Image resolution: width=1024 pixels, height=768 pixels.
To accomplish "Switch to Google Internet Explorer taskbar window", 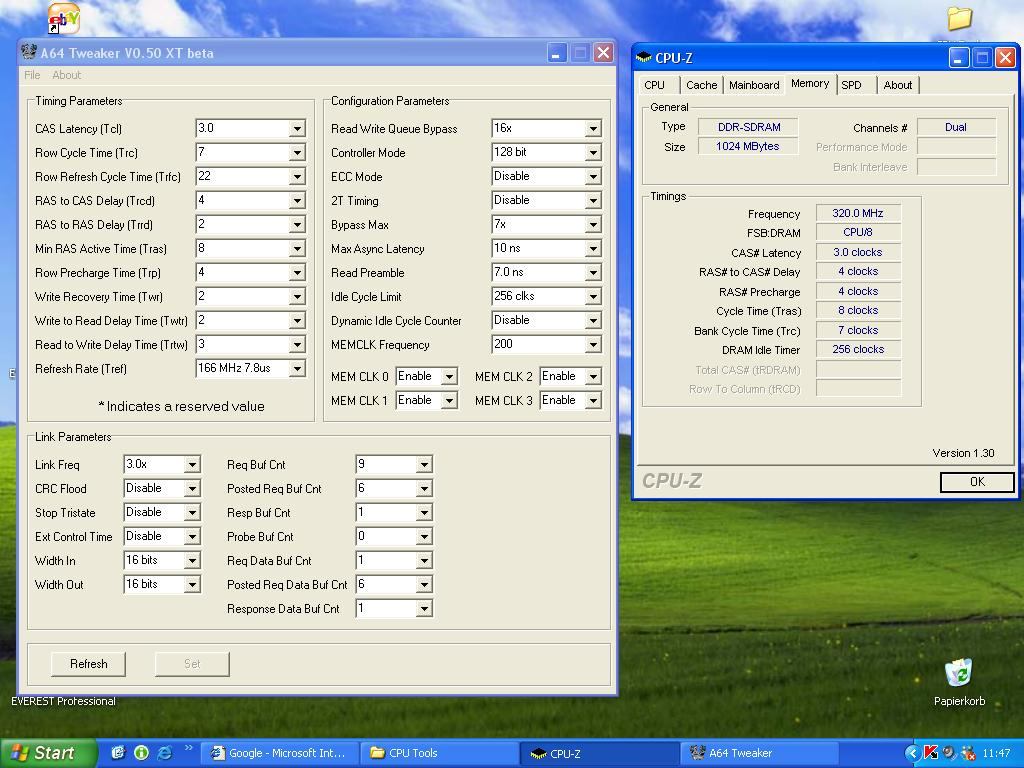I will click(x=280, y=753).
